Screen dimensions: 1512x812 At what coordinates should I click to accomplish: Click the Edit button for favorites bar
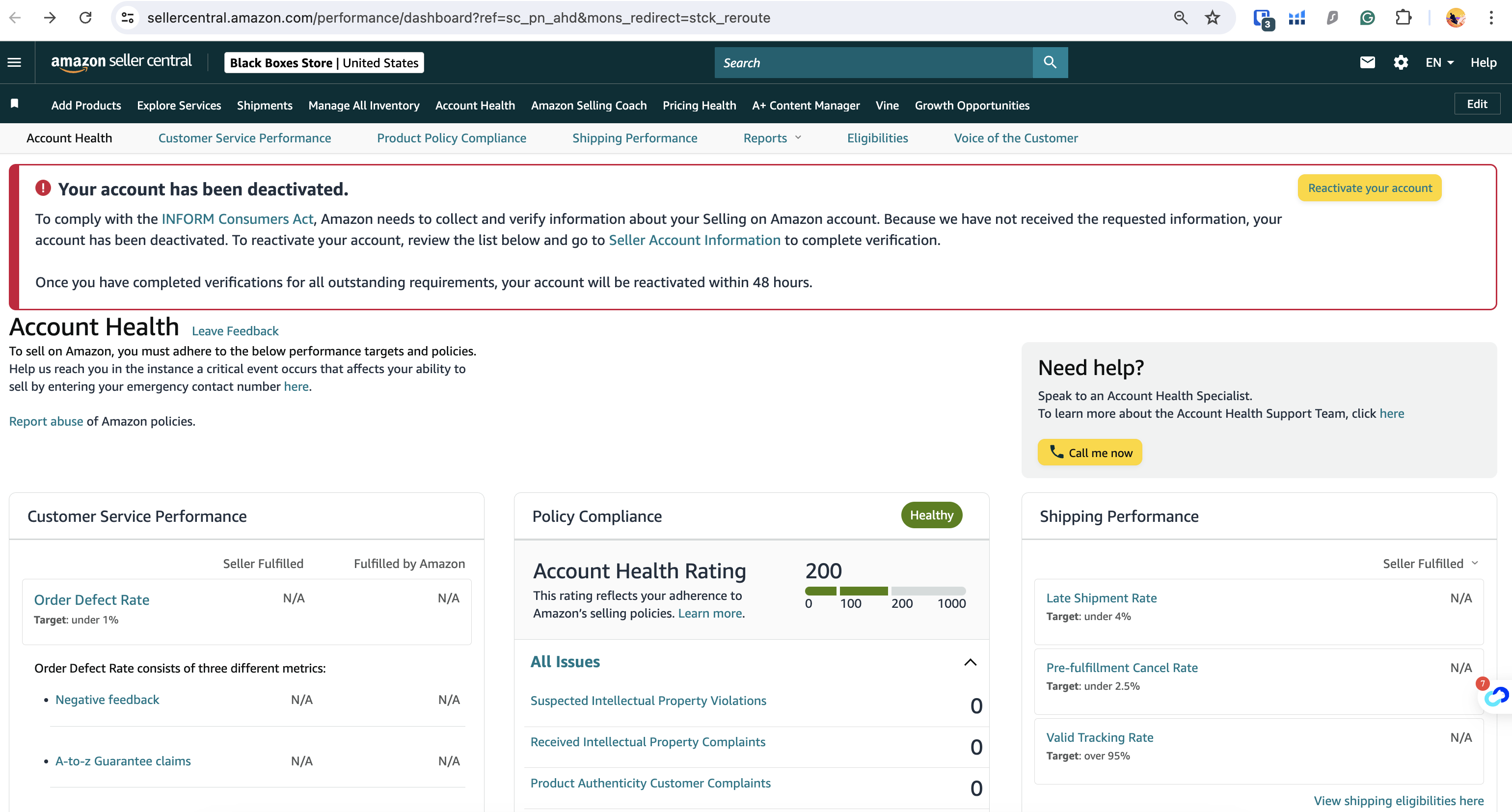pos(1477,104)
